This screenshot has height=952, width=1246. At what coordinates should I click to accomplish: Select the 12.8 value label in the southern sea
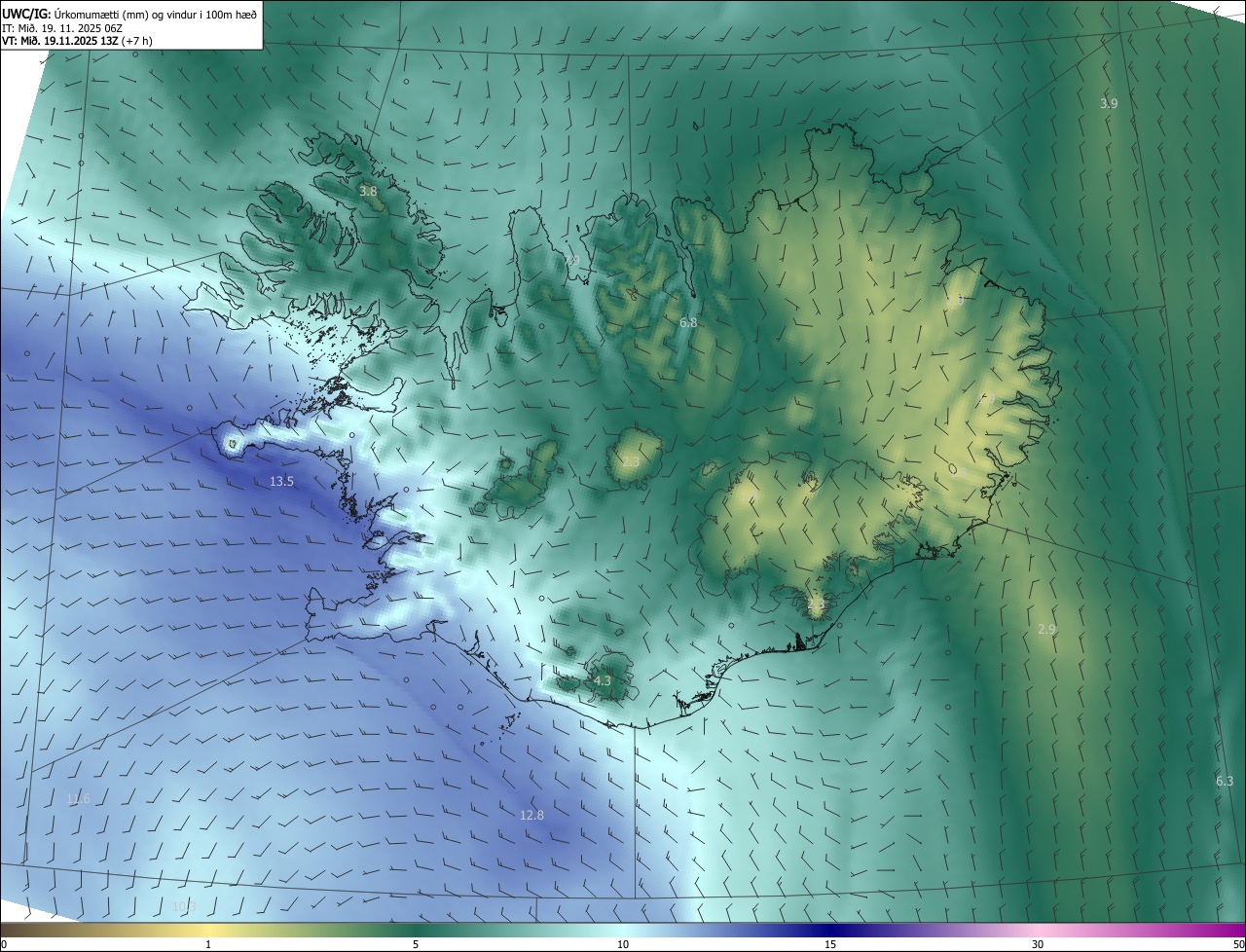[531, 816]
